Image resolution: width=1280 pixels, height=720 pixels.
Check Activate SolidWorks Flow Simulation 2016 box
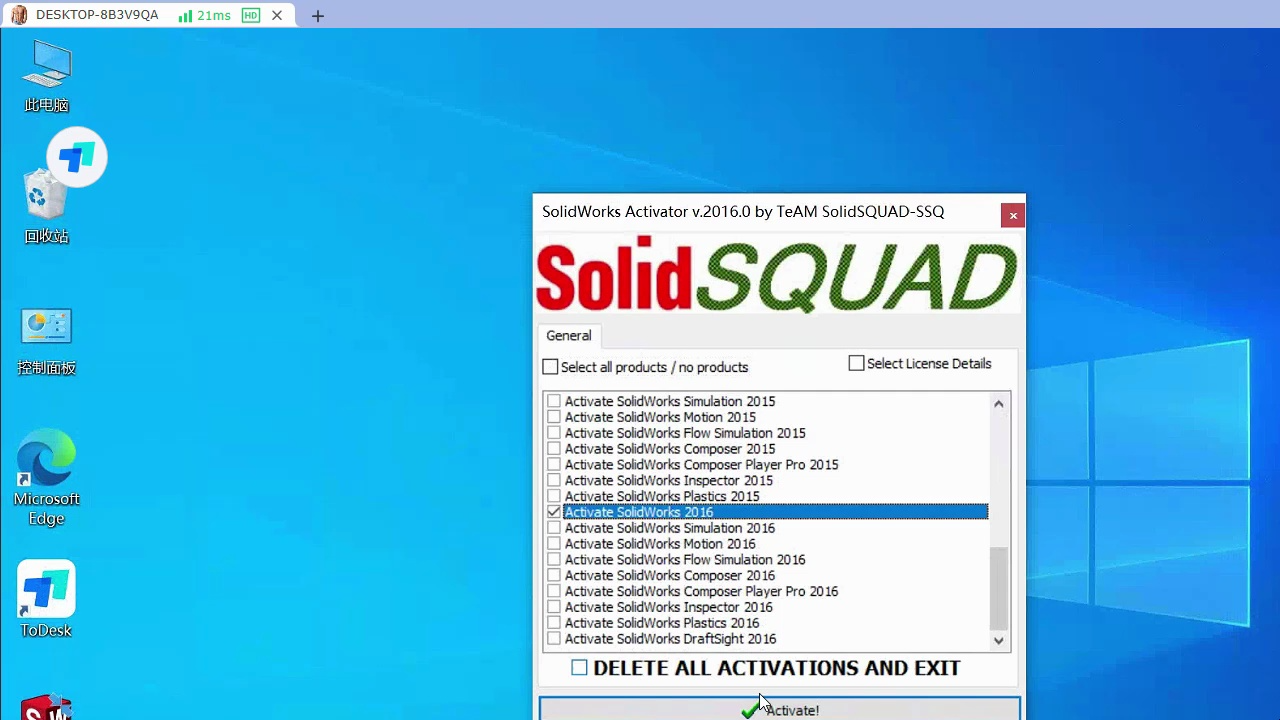[554, 560]
